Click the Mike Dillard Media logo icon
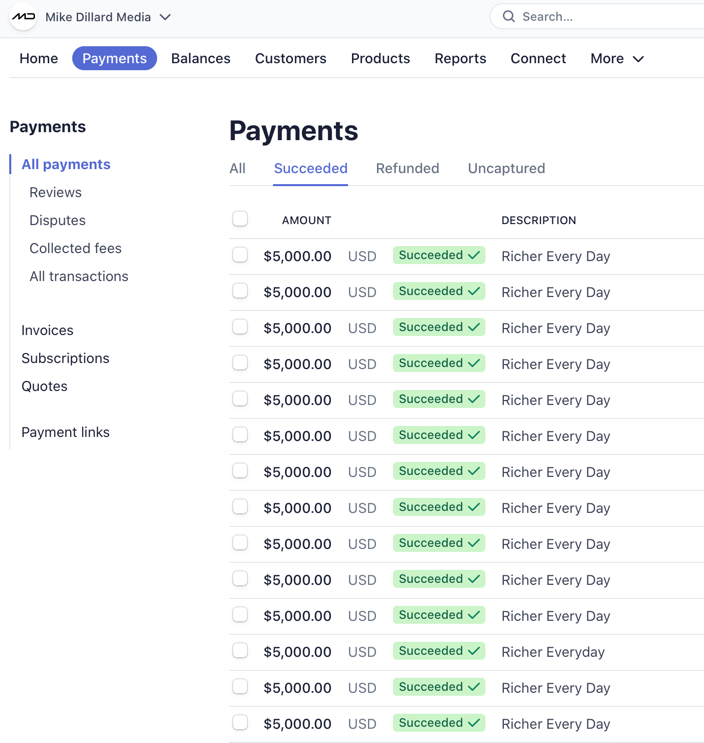 [23, 17]
